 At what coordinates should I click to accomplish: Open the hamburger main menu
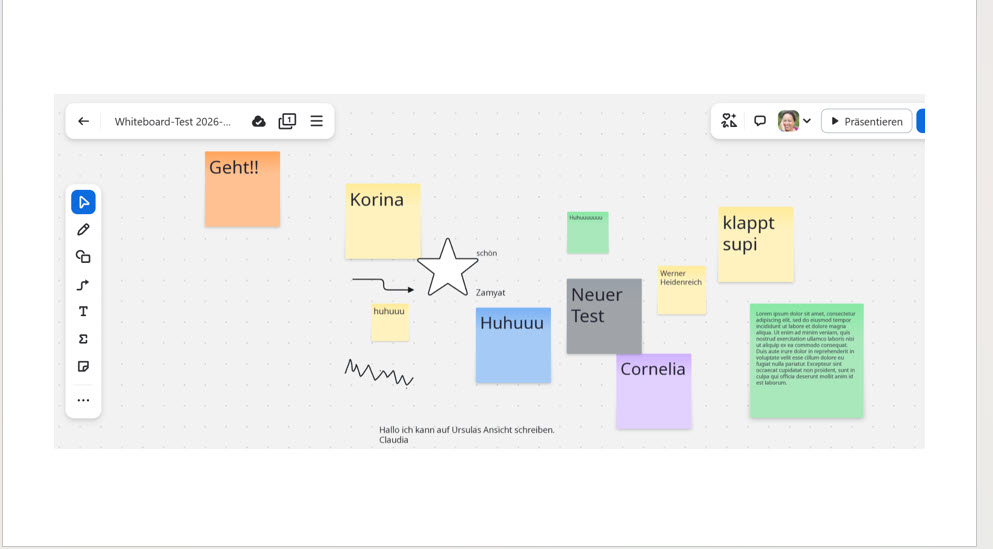(316, 121)
